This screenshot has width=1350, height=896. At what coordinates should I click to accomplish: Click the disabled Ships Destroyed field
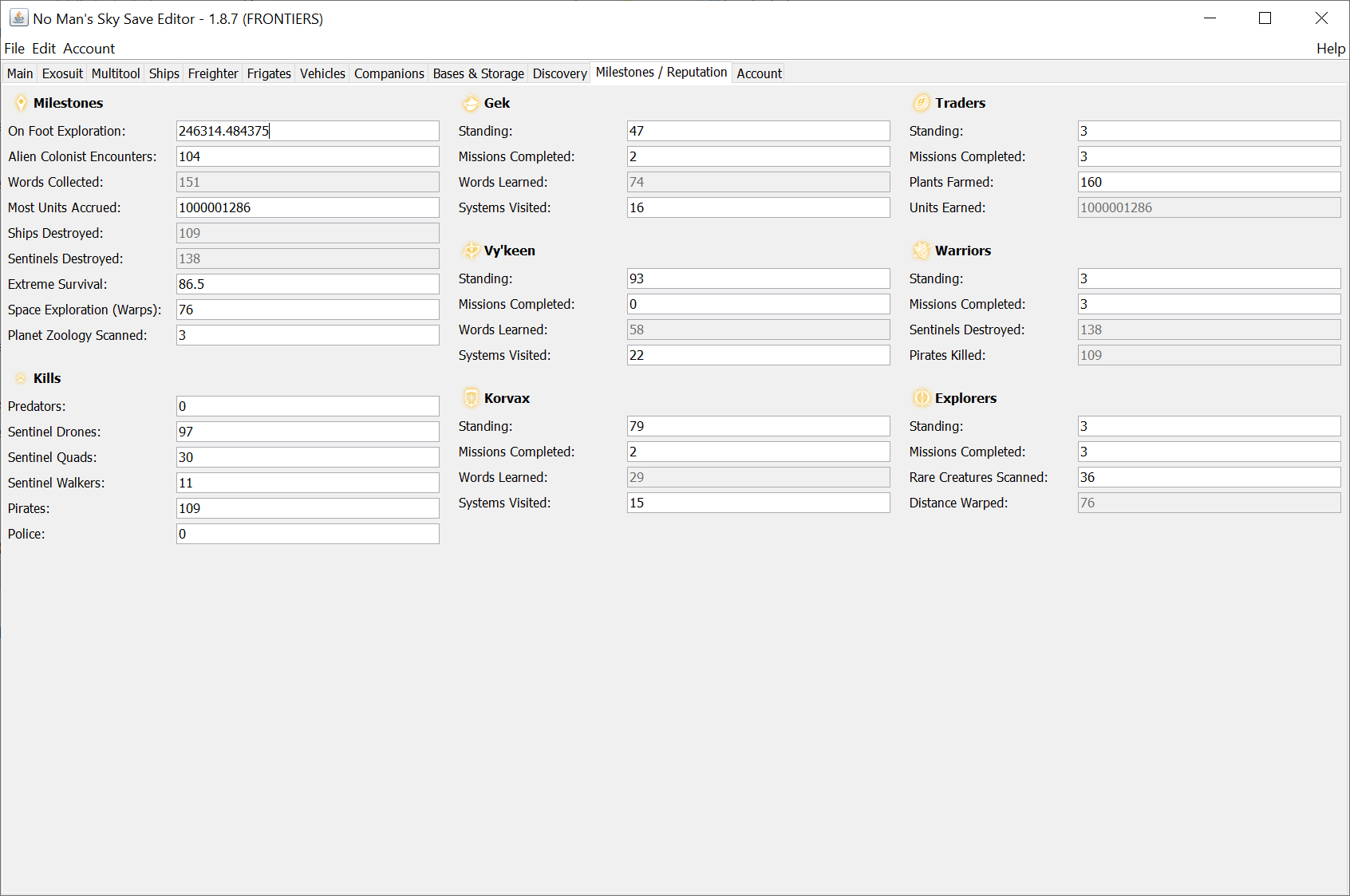click(x=307, y=233)
